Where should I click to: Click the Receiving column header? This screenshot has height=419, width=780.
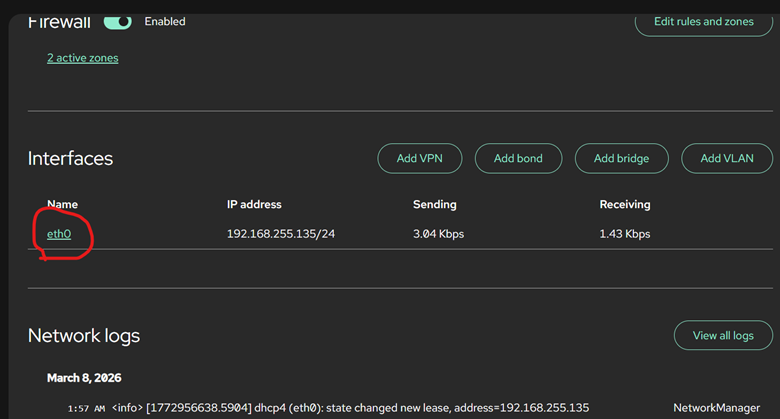[x=625, y=205]
